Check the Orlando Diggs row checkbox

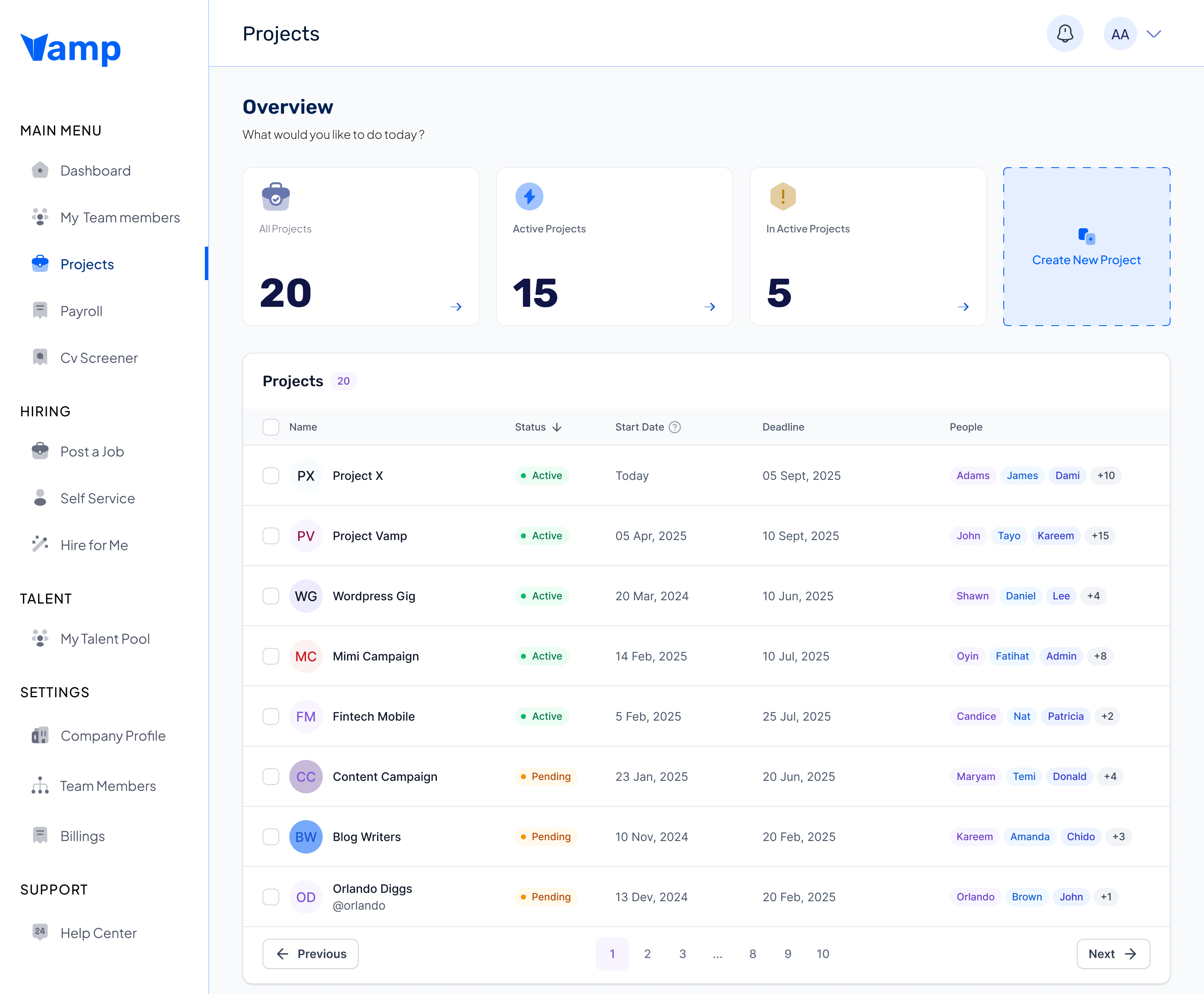[271, 897]
